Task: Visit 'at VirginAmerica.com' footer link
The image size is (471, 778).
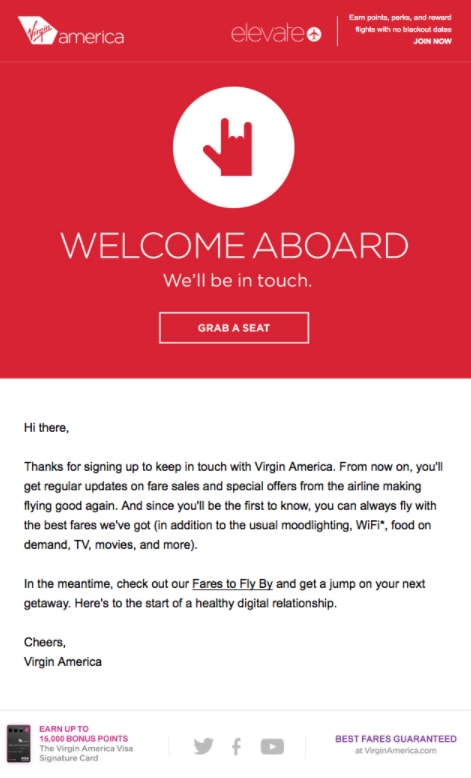Action: click(x=396, y=751)
